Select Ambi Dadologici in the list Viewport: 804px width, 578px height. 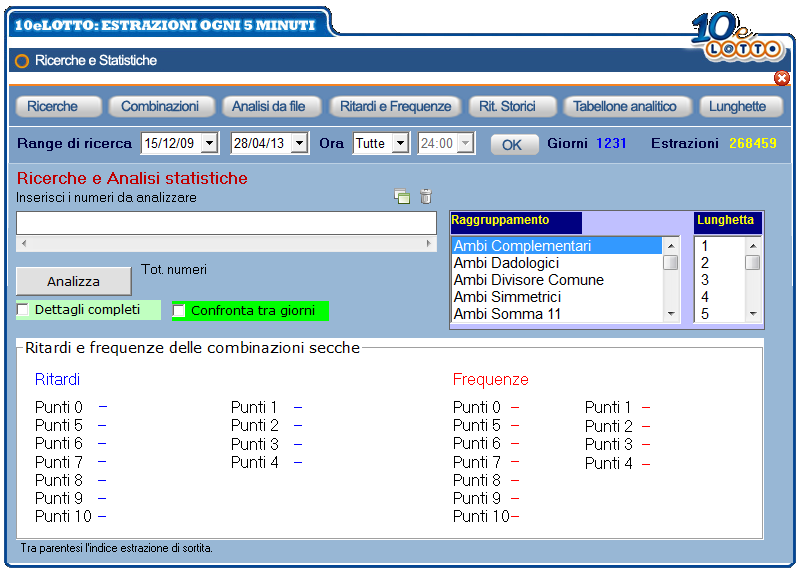pyautogui.click(x=556, y=263)
